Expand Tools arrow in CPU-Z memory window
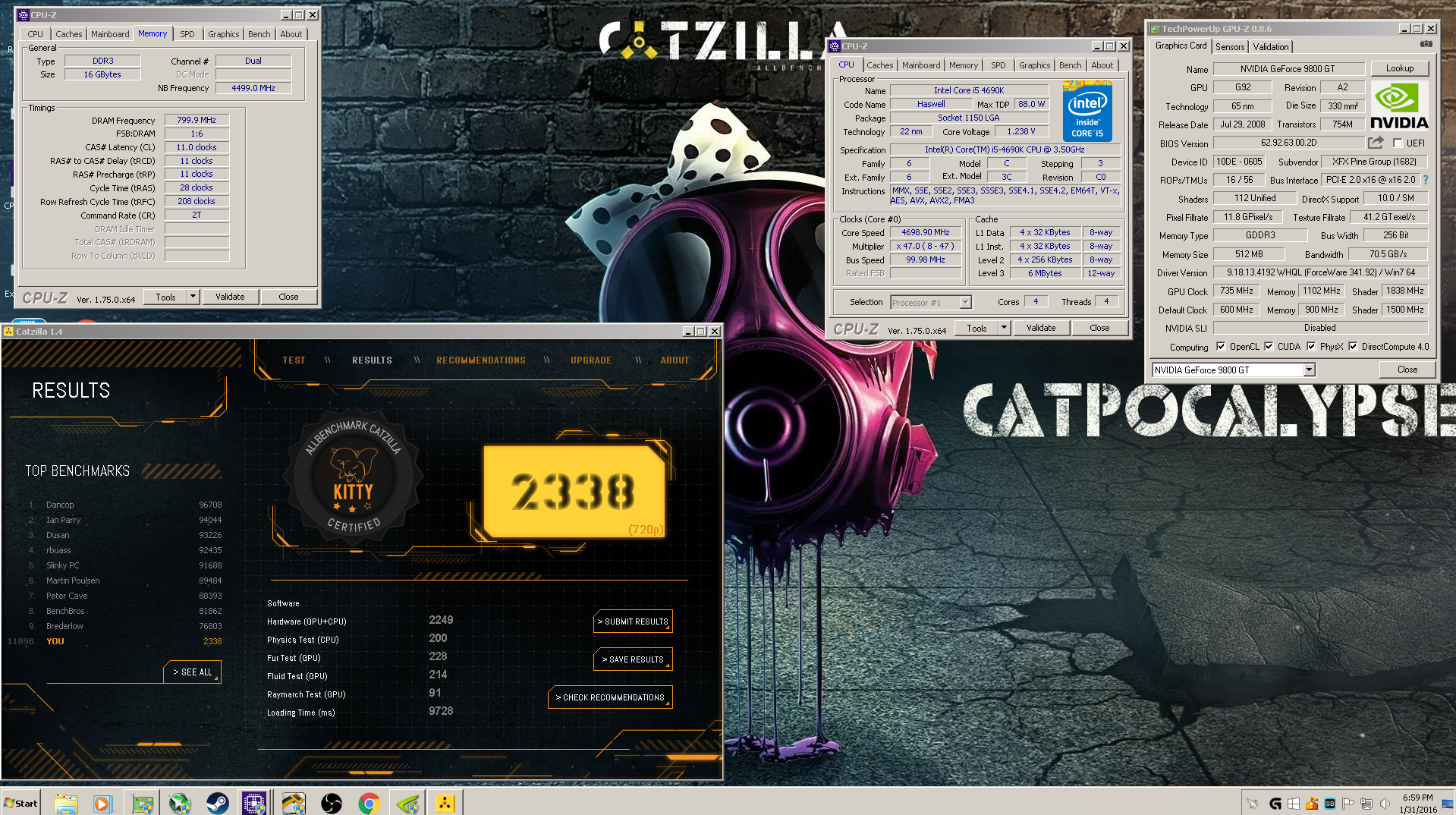This screenshot has height=815, width=1456. point(193,297)
